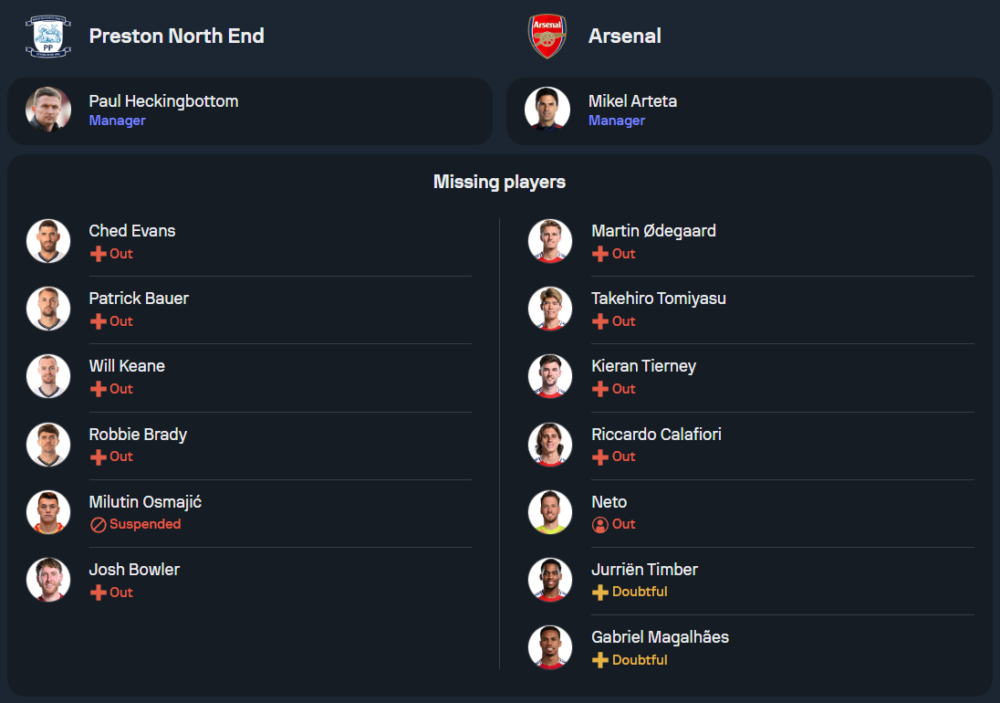
Task: Click Will Keane's player name
Action: point(127,366)
